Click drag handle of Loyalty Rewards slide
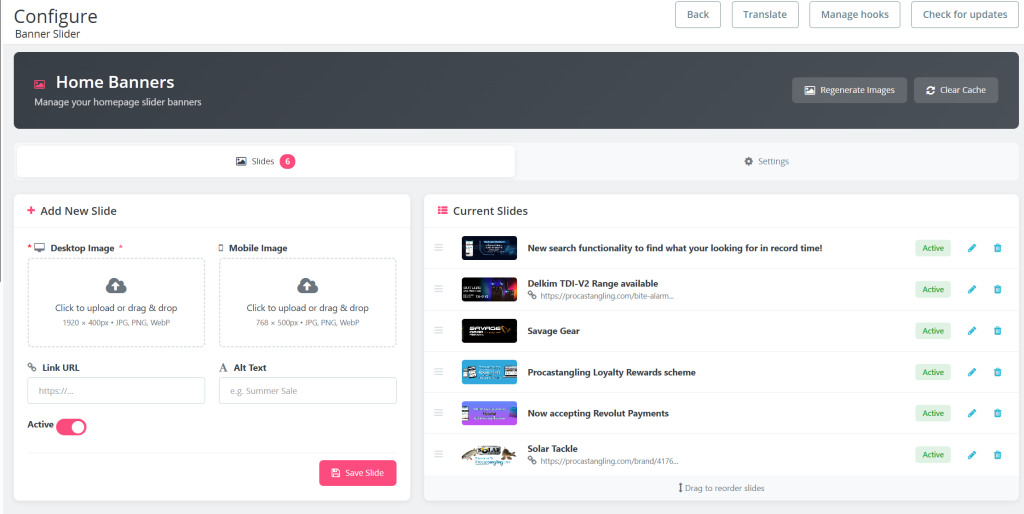 (438, 371)
